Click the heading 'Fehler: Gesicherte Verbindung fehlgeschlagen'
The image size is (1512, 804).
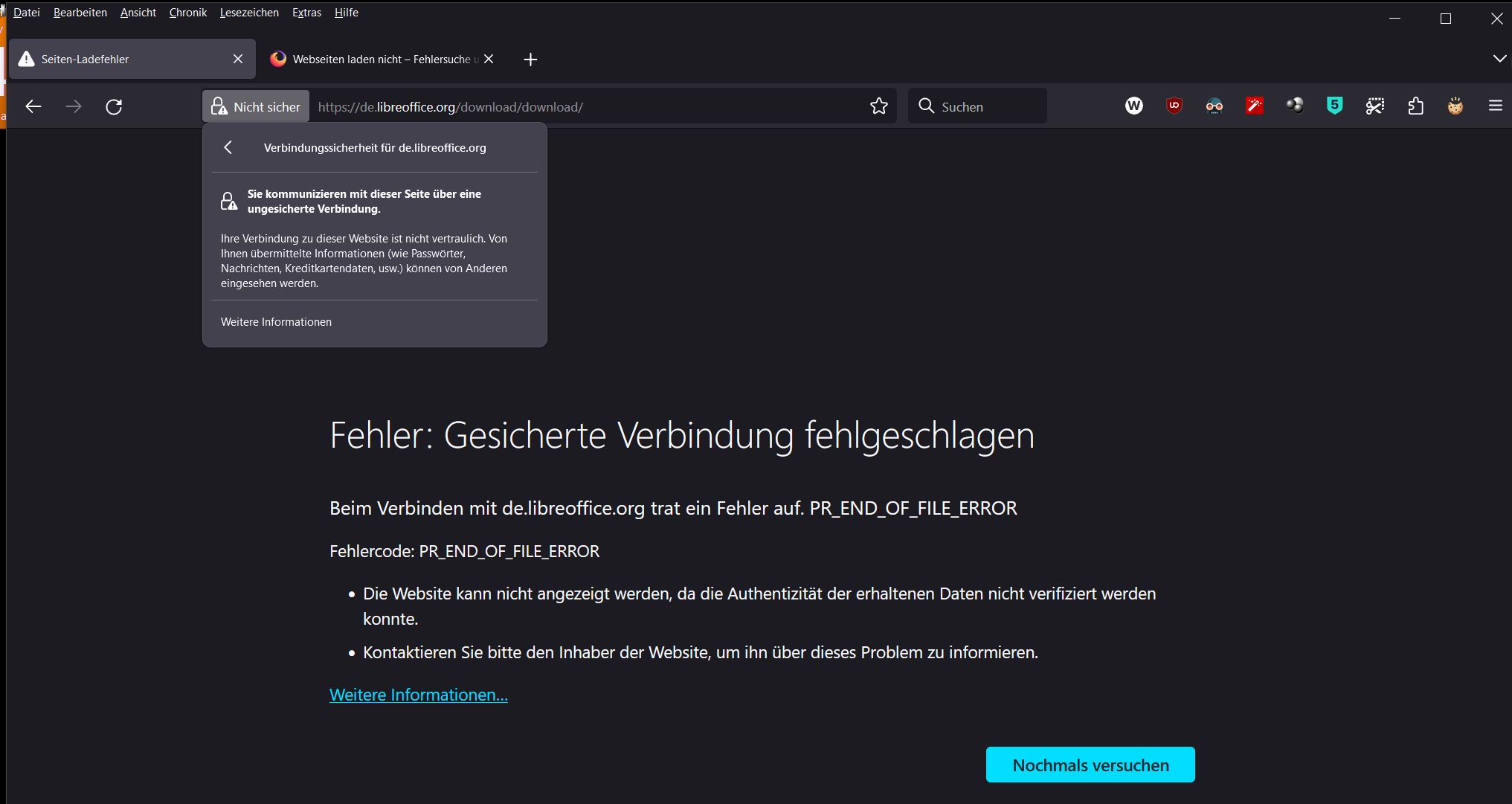[682, 435]
